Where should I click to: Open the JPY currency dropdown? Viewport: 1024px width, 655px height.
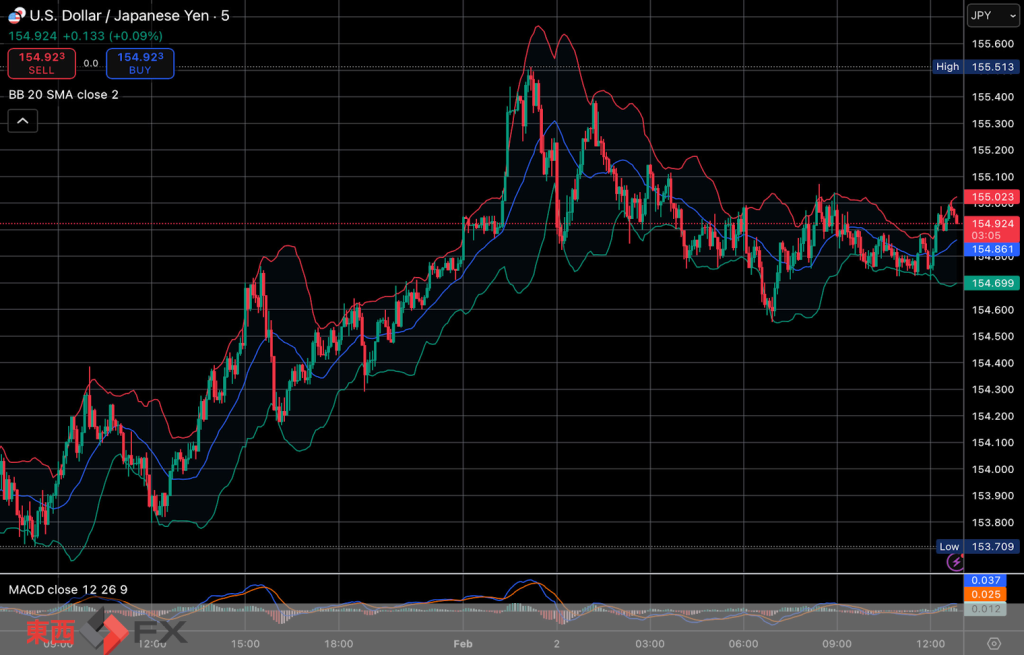point(991,15)
